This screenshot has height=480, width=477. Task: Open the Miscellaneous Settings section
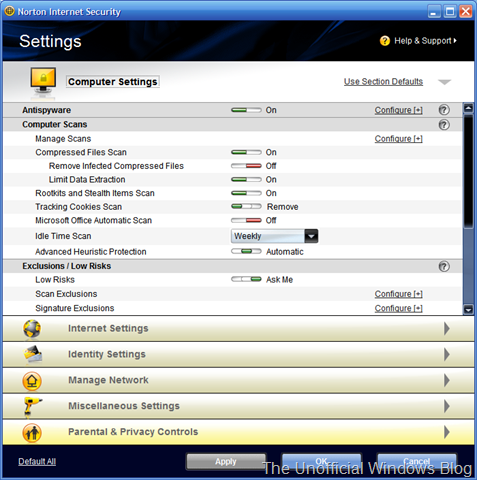pos(238,406)
